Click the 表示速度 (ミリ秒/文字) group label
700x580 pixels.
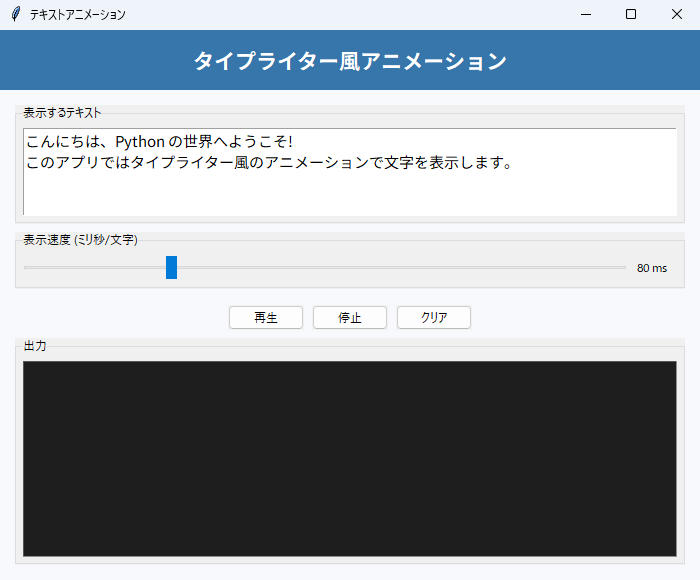point(80,240)
